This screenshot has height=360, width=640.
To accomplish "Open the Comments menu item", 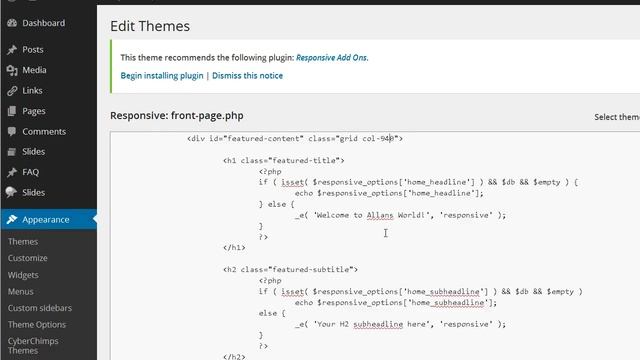I will [44, 131].
